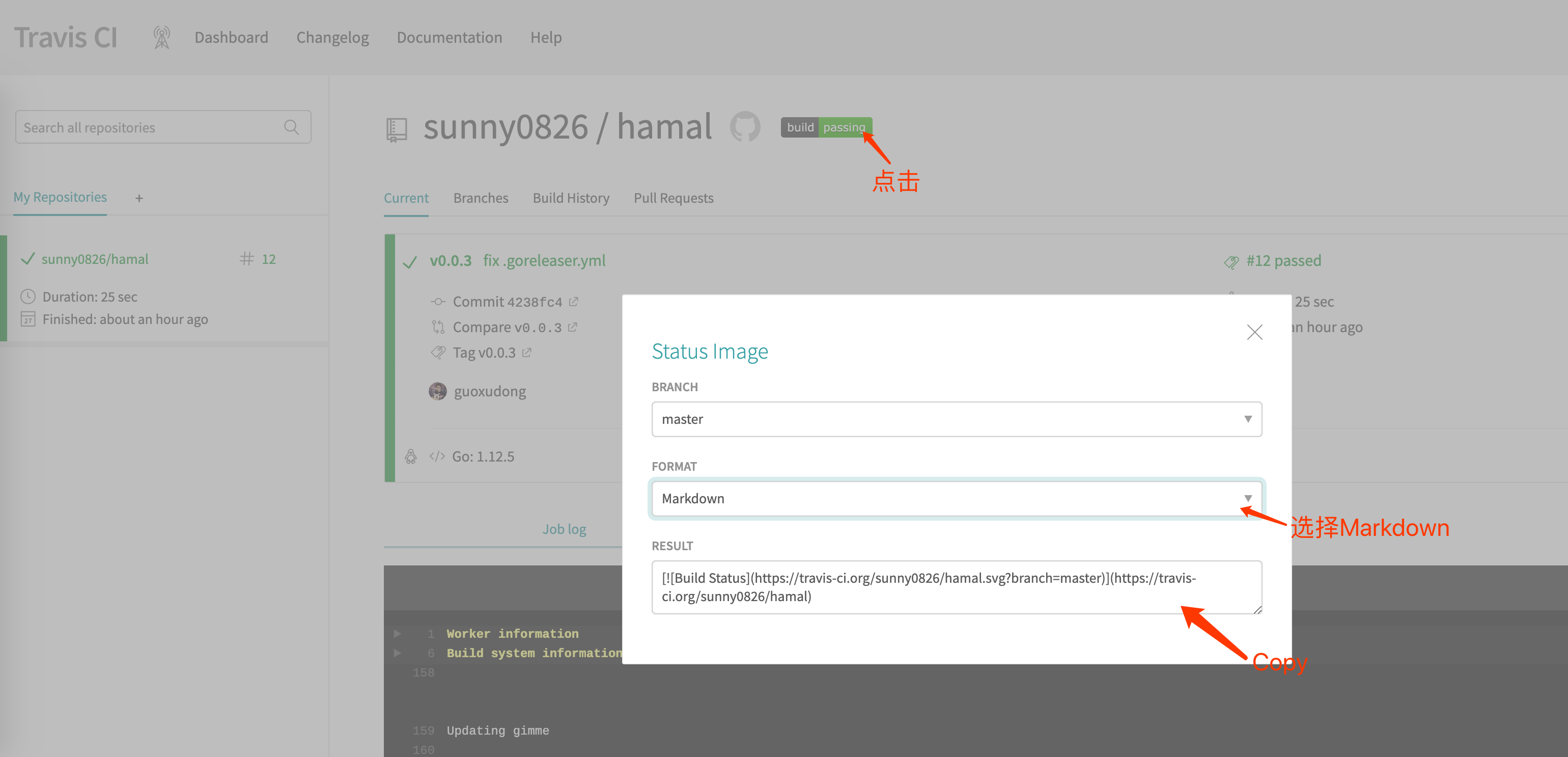
Task: Open Commit 4238fc4 link
Action: pos(508,302)
